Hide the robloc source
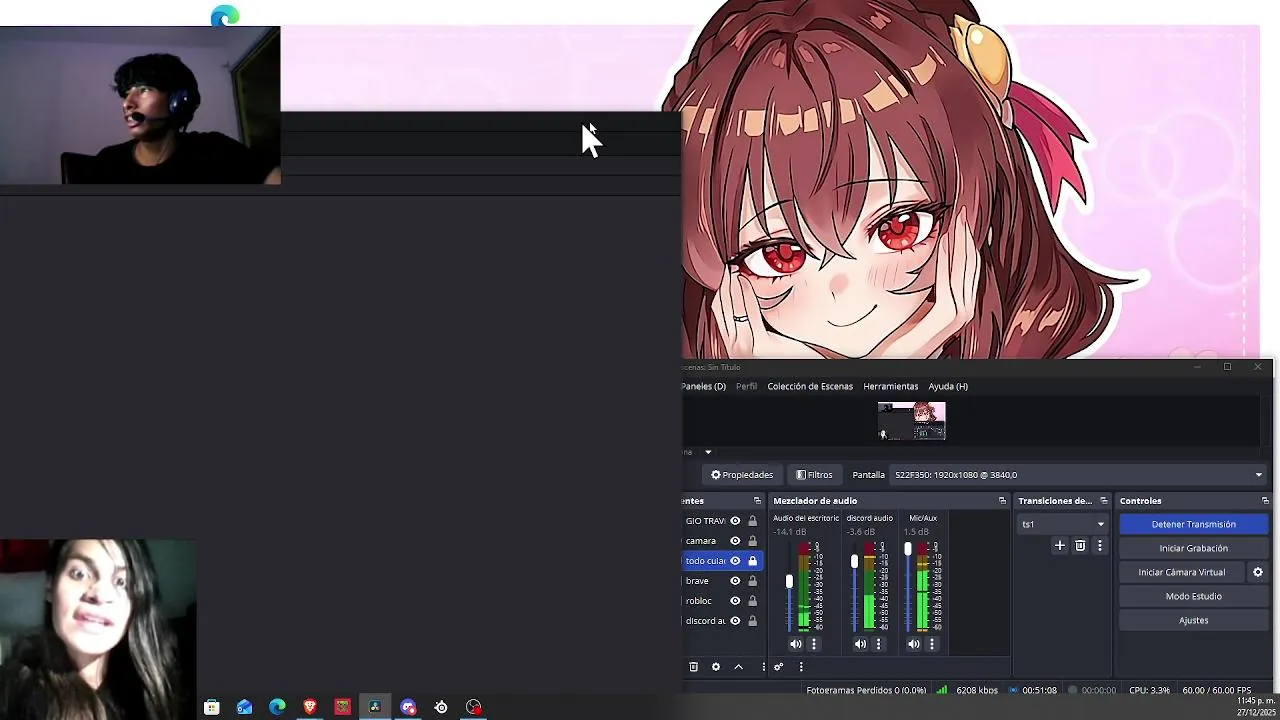 (735, 600)
